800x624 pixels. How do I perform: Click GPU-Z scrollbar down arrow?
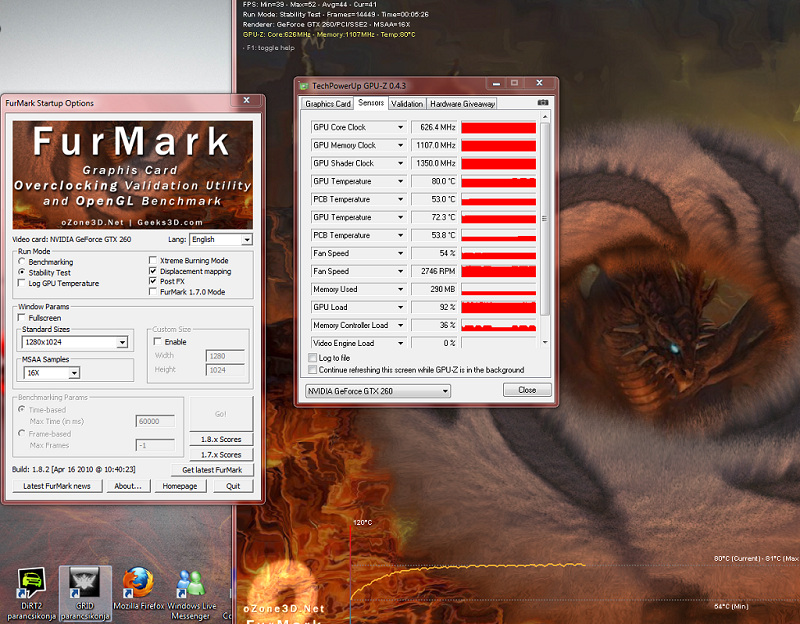coord(545,342)
